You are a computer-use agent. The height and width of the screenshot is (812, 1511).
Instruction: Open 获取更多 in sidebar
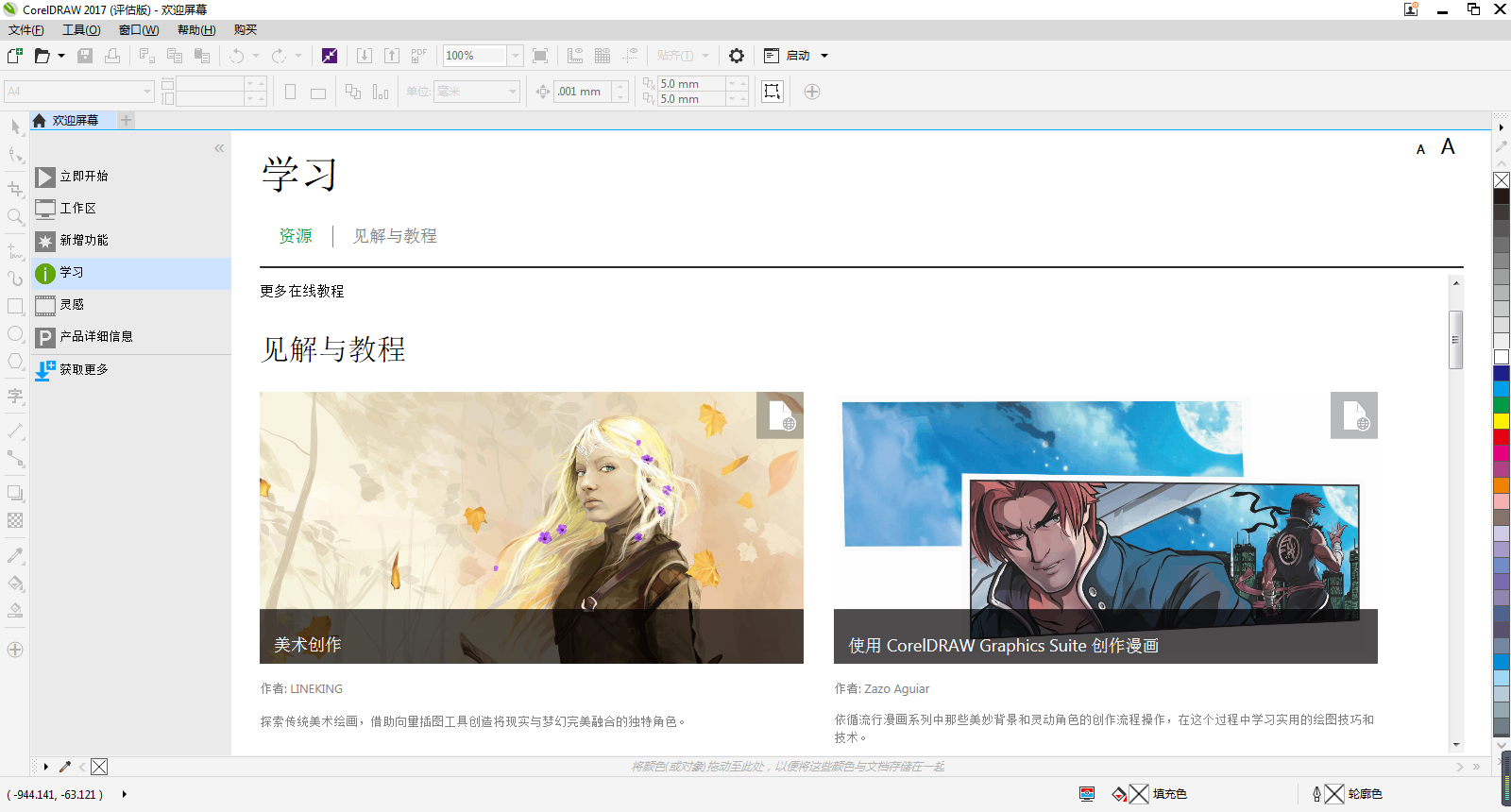(131, 370)
